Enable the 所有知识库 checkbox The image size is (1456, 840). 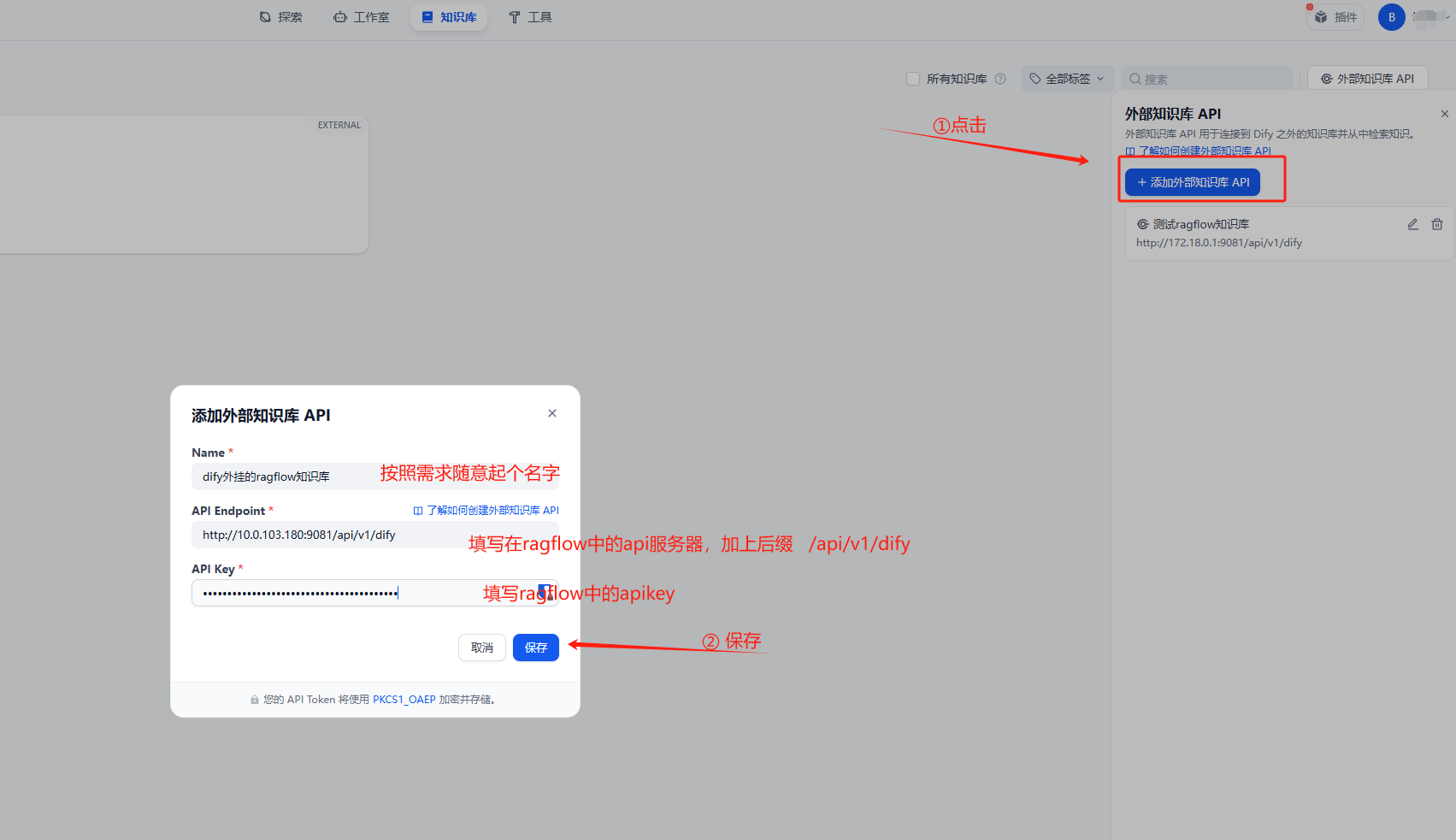[913, 79]
